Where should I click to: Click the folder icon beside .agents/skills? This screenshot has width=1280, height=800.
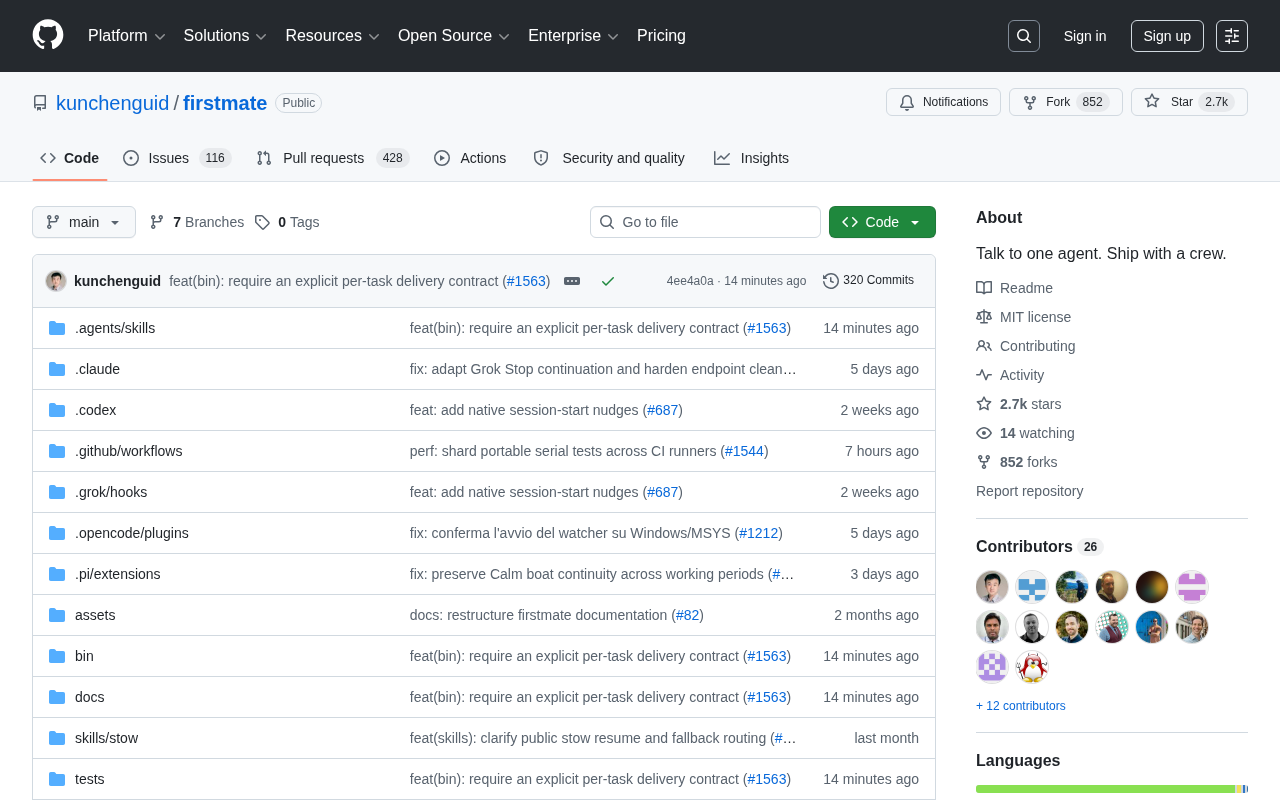(x=57, y=328)
